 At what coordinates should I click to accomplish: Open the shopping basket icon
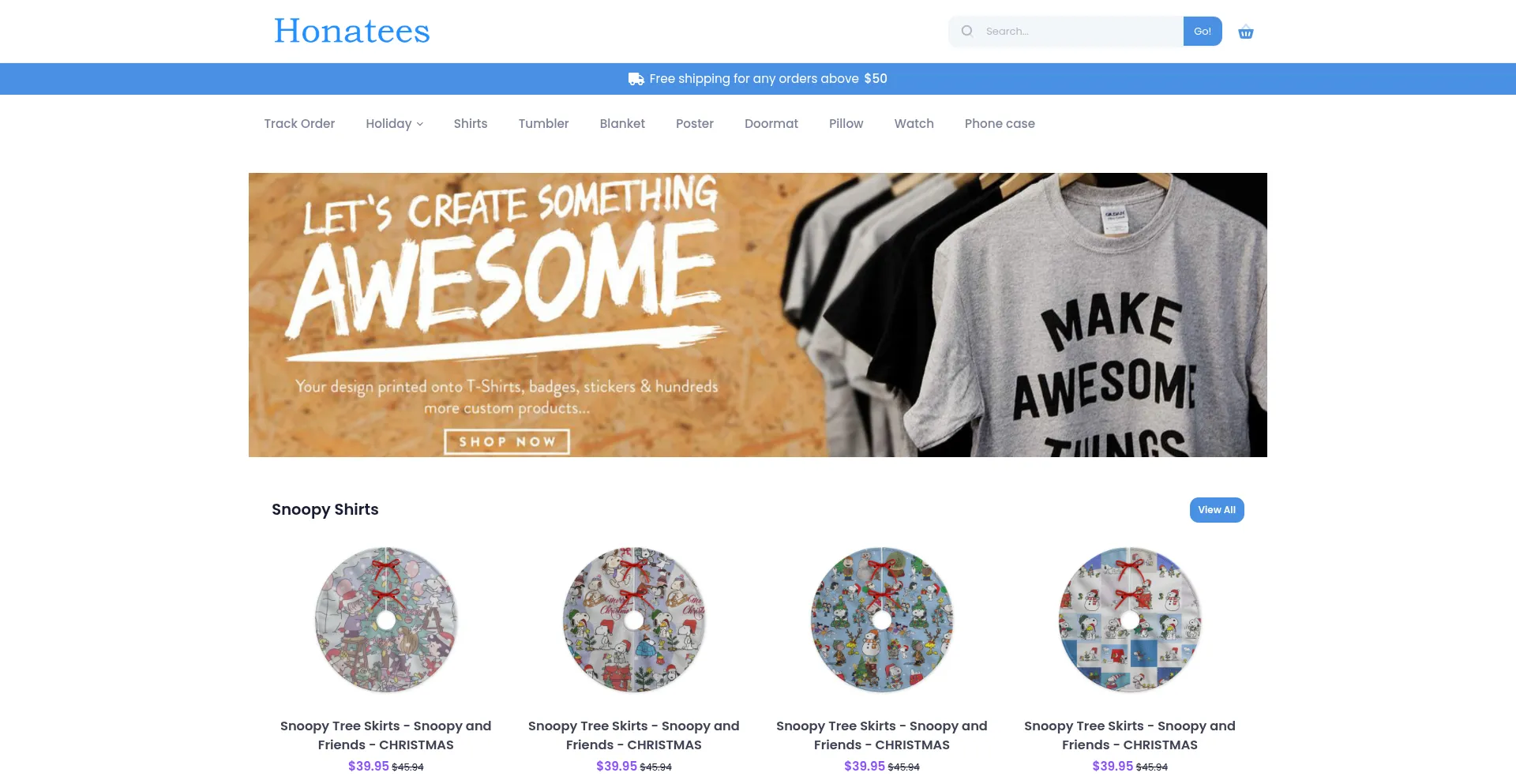pos(1245,32)
